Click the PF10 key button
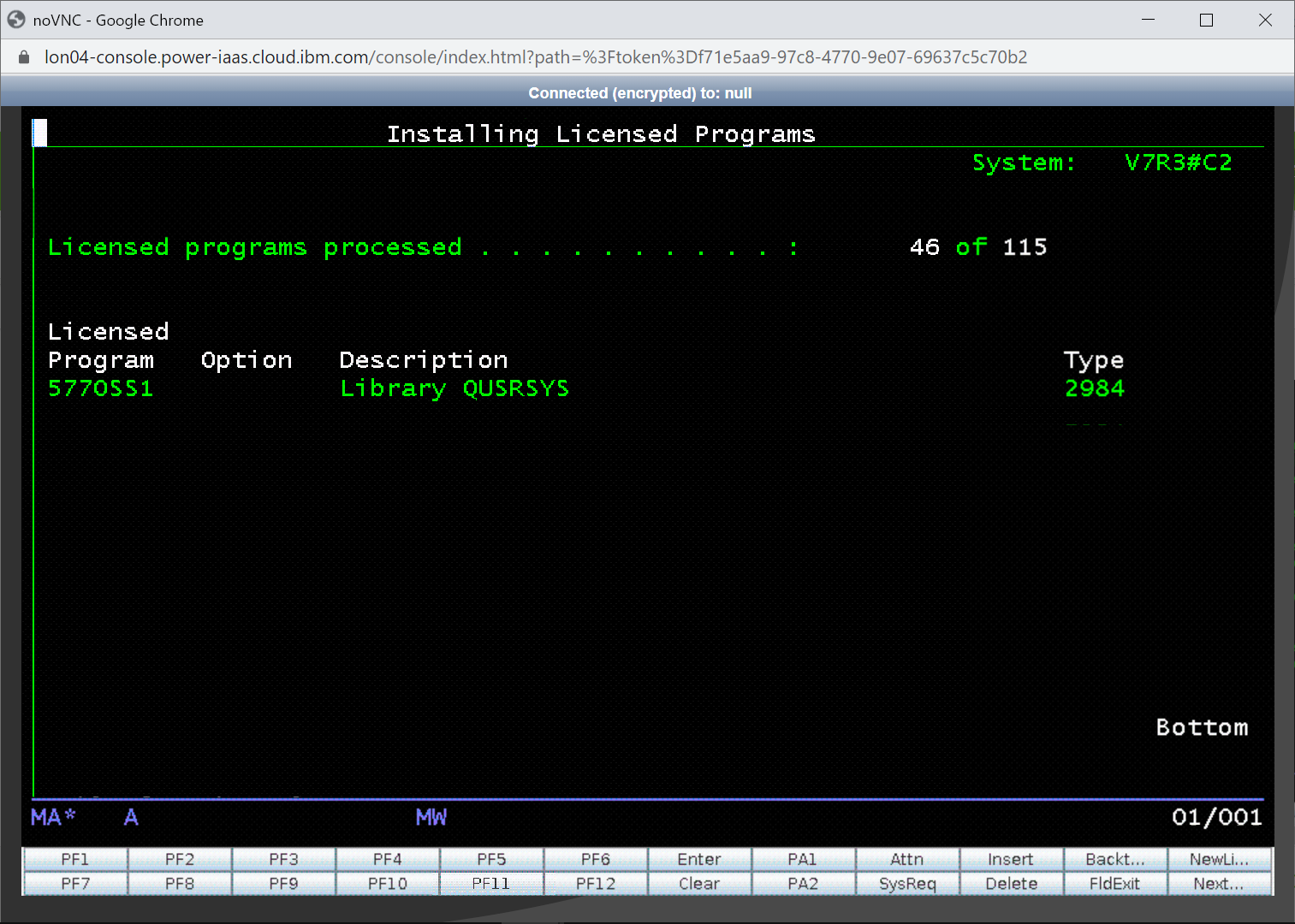Image resolution: width=1295 pixels, height=924 pixels. click(x=388, y=883)
